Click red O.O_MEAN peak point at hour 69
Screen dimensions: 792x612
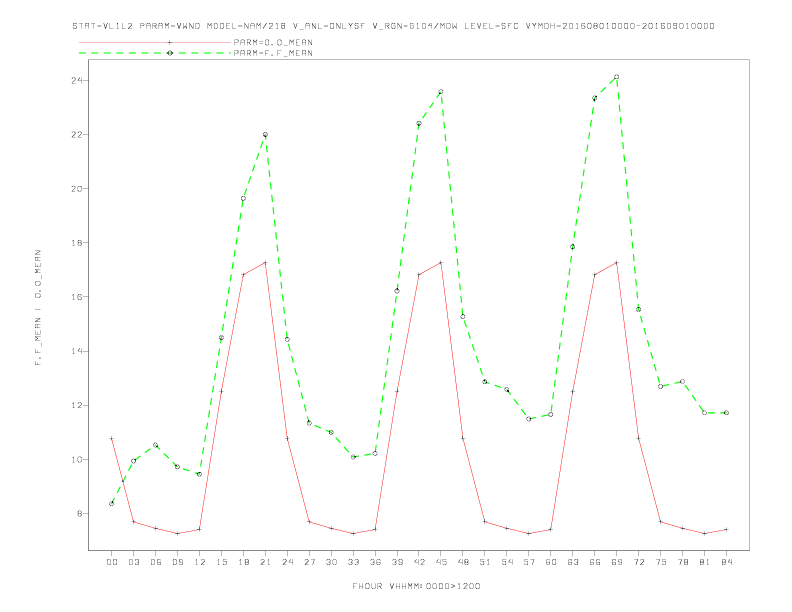pos(617,263)
